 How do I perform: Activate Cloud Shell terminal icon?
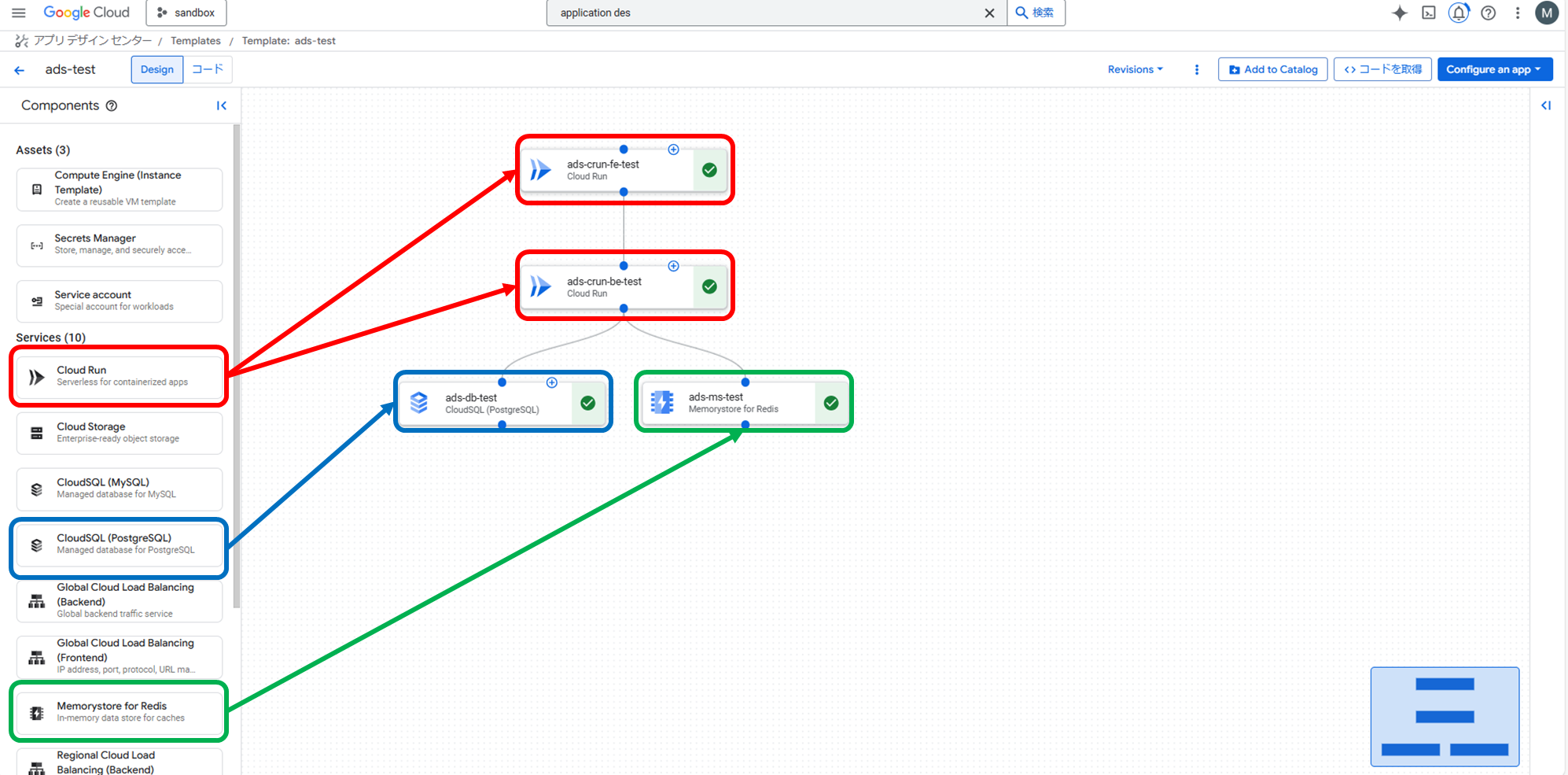click(1429, 13)
